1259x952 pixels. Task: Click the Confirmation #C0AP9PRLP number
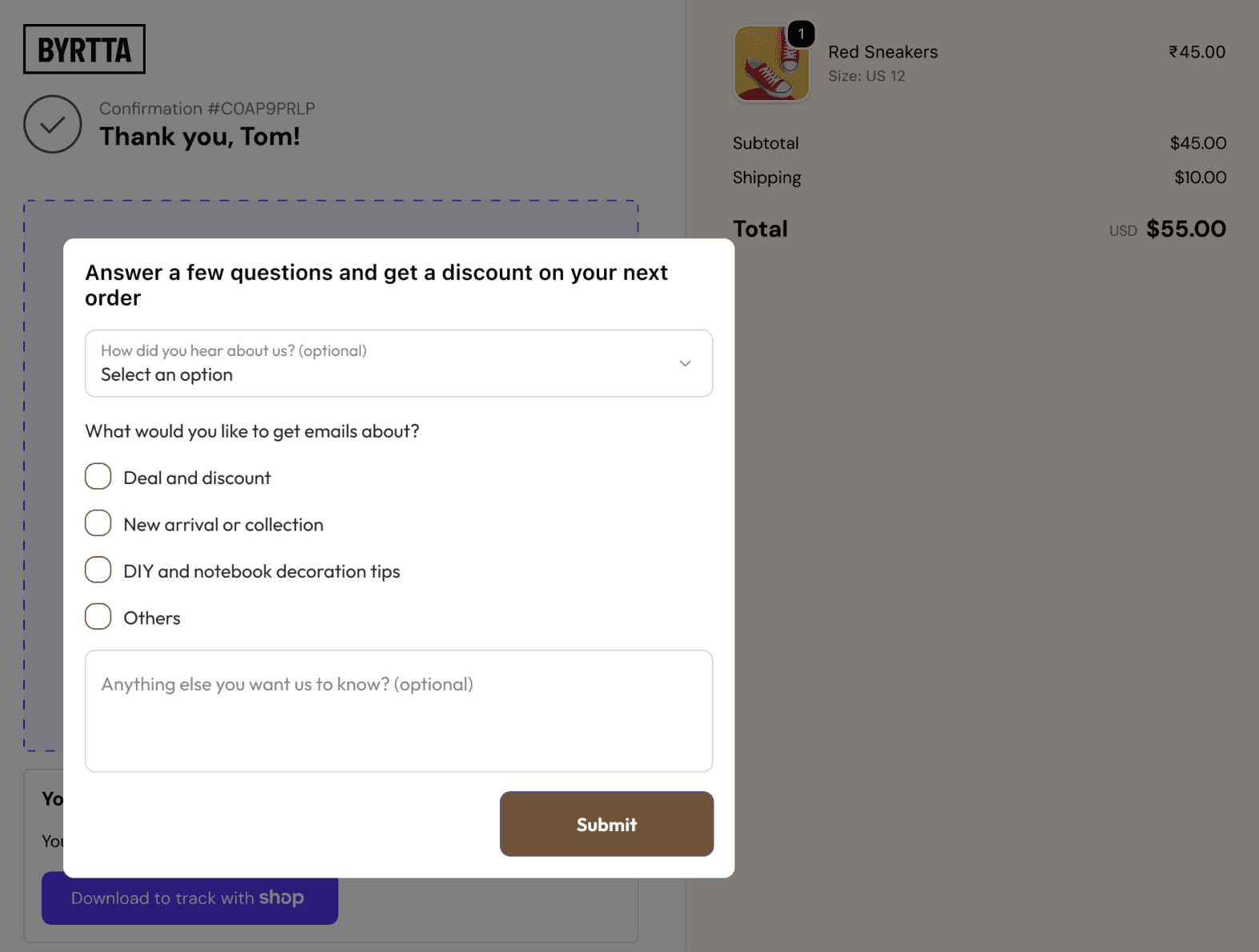[207, 109]
